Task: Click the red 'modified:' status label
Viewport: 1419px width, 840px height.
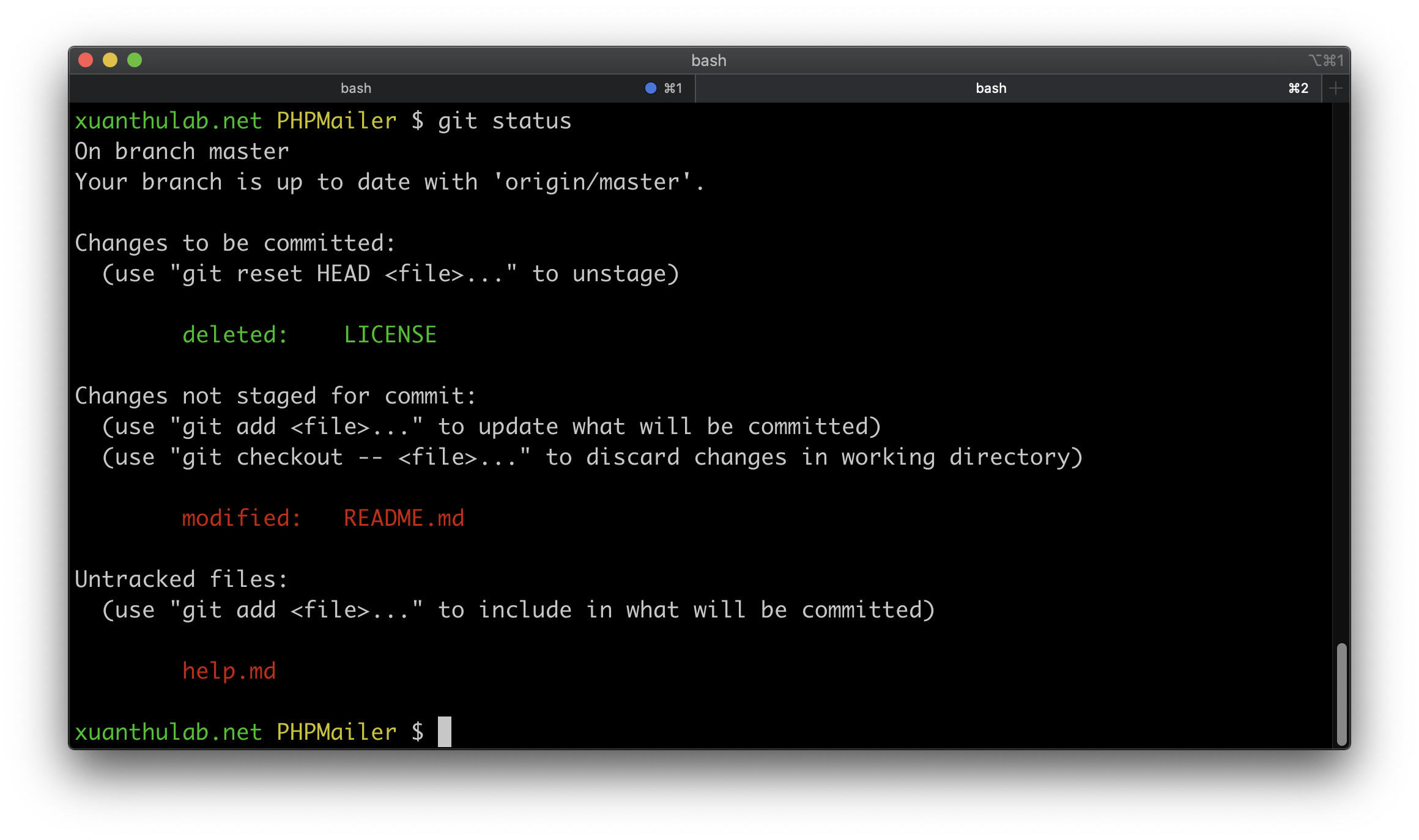Action: tap(242, 518)
